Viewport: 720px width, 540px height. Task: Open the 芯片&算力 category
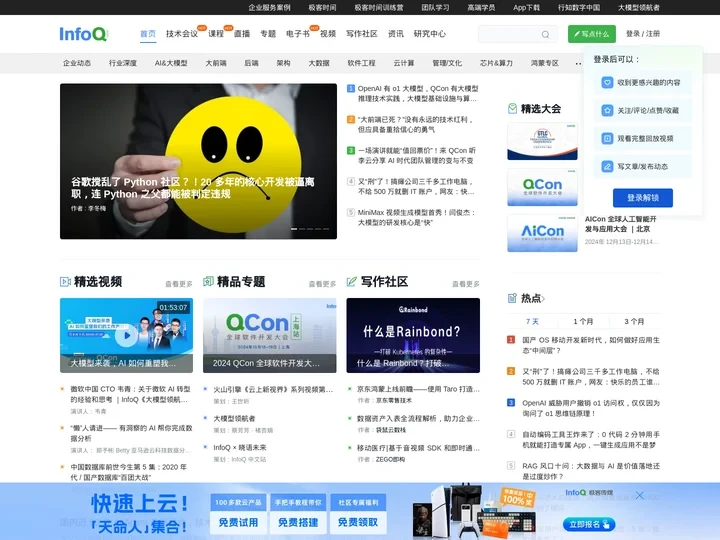[x=496, y=63]
